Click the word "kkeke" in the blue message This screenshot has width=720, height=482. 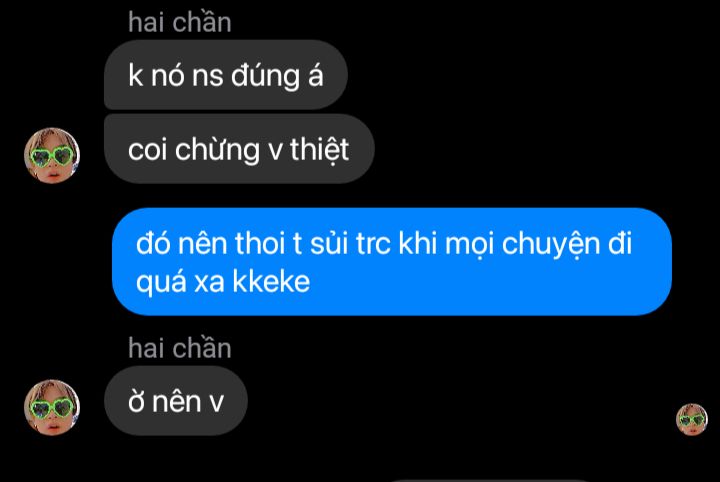point(271,281)
